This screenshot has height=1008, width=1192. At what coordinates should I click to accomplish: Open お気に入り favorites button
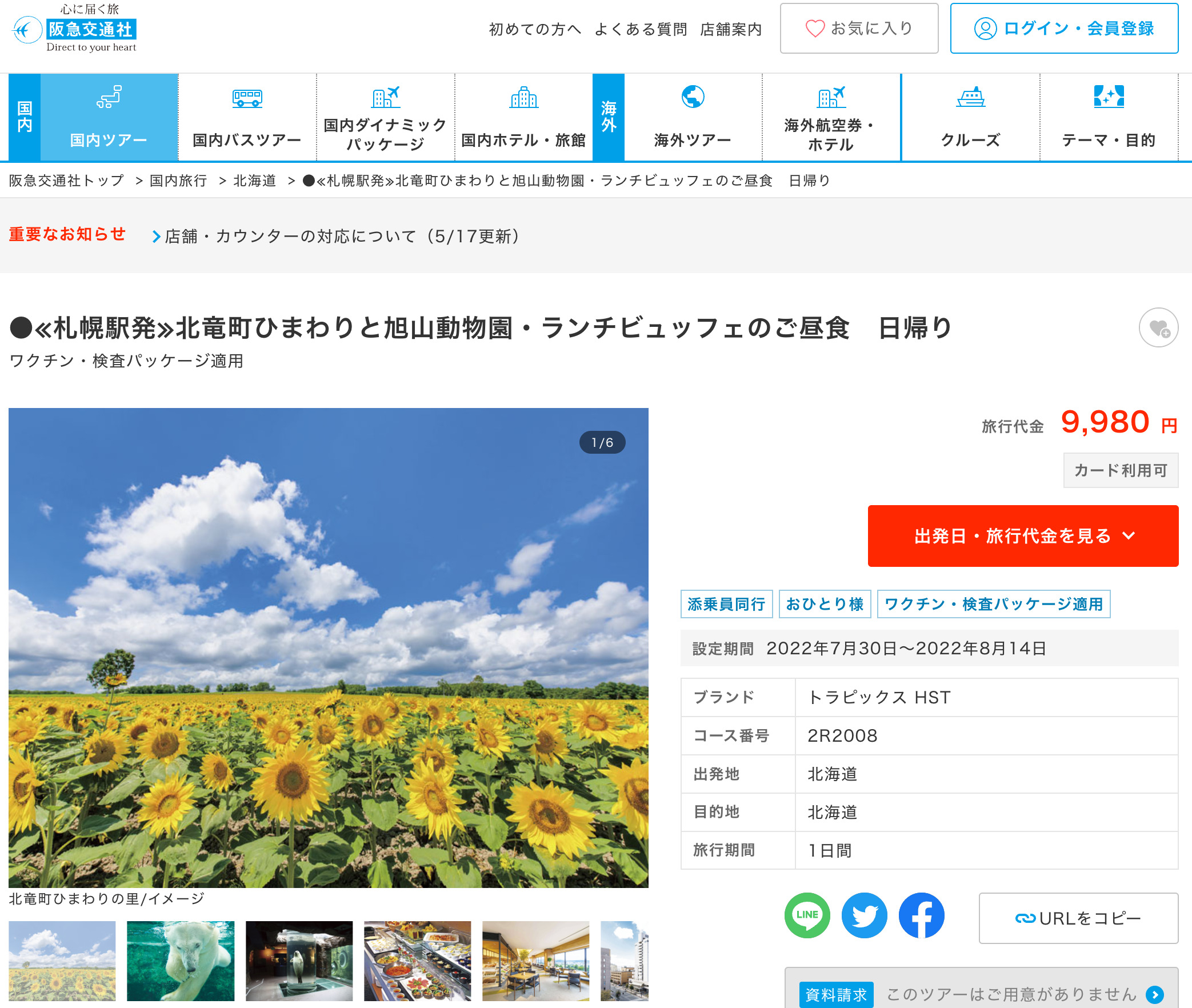[859, 29]
